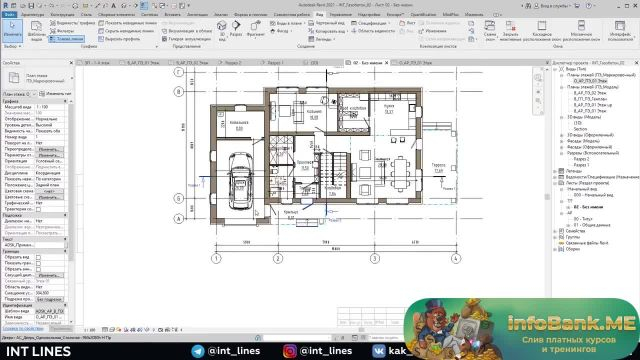Open the Архитектура ribbon tab
The width and height of the screenshot is (640, 360).
[x=33, y=14]
